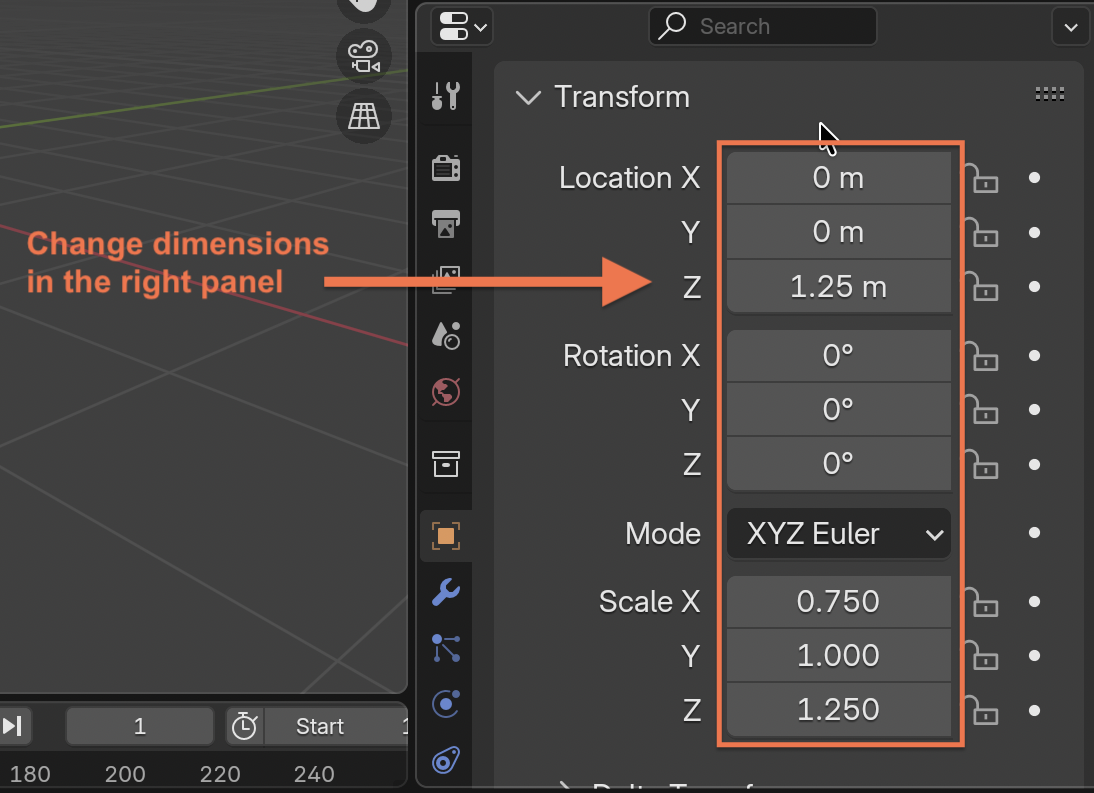The width and height of the screenshot is (1094, 793).
Task: Lock the Scale Y value
Action: (x=982, y=656)
